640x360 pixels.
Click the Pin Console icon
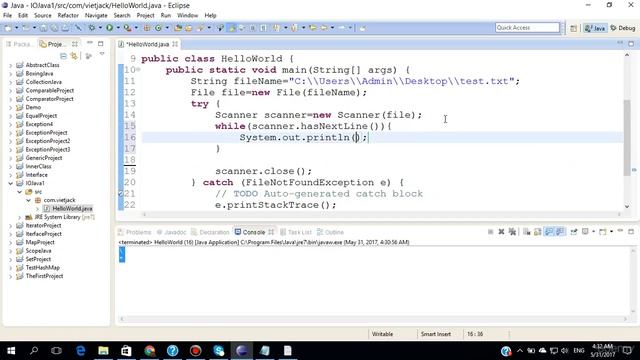(x=574, y=232)
